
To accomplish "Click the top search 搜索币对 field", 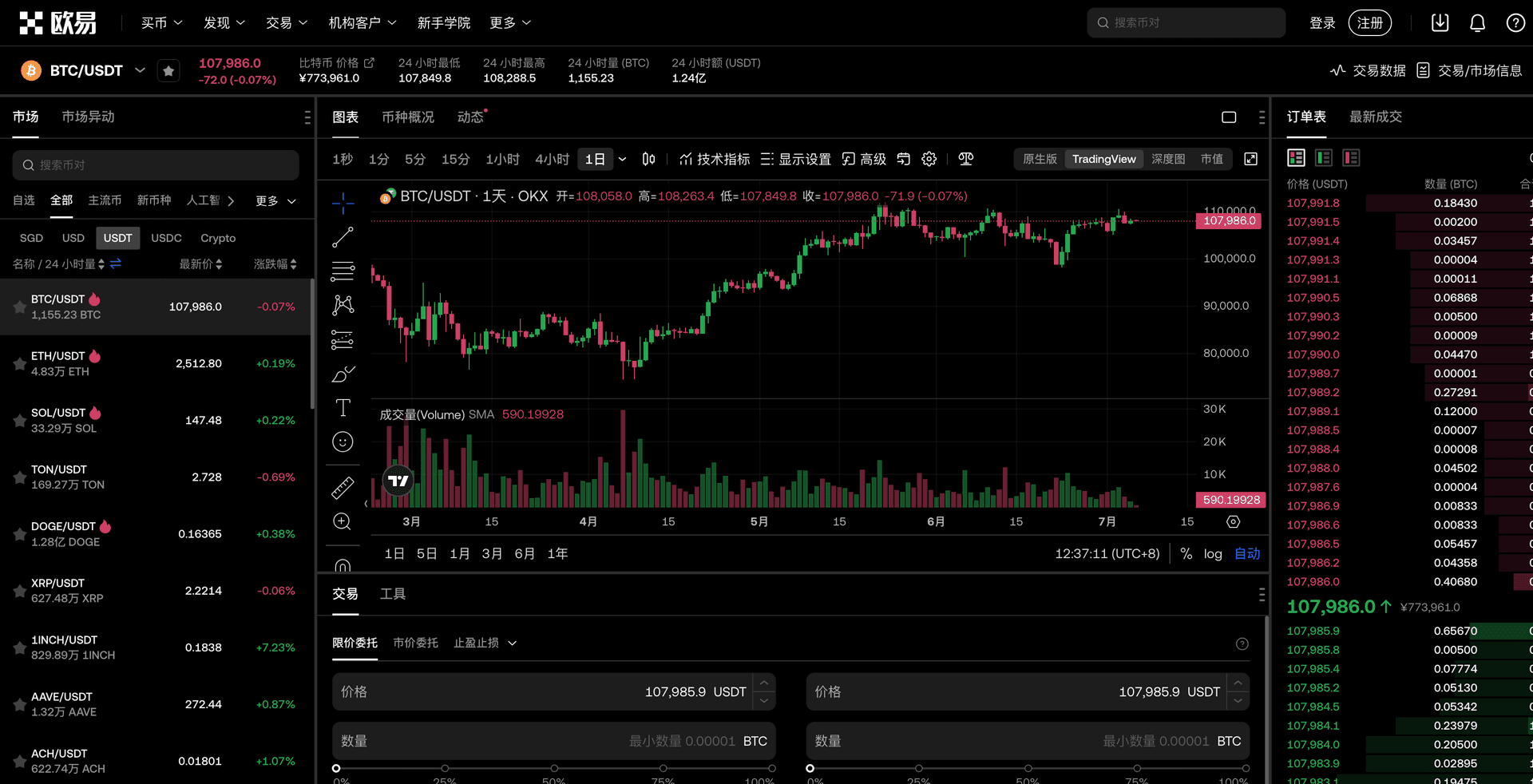I will [x=1186, y=23].
